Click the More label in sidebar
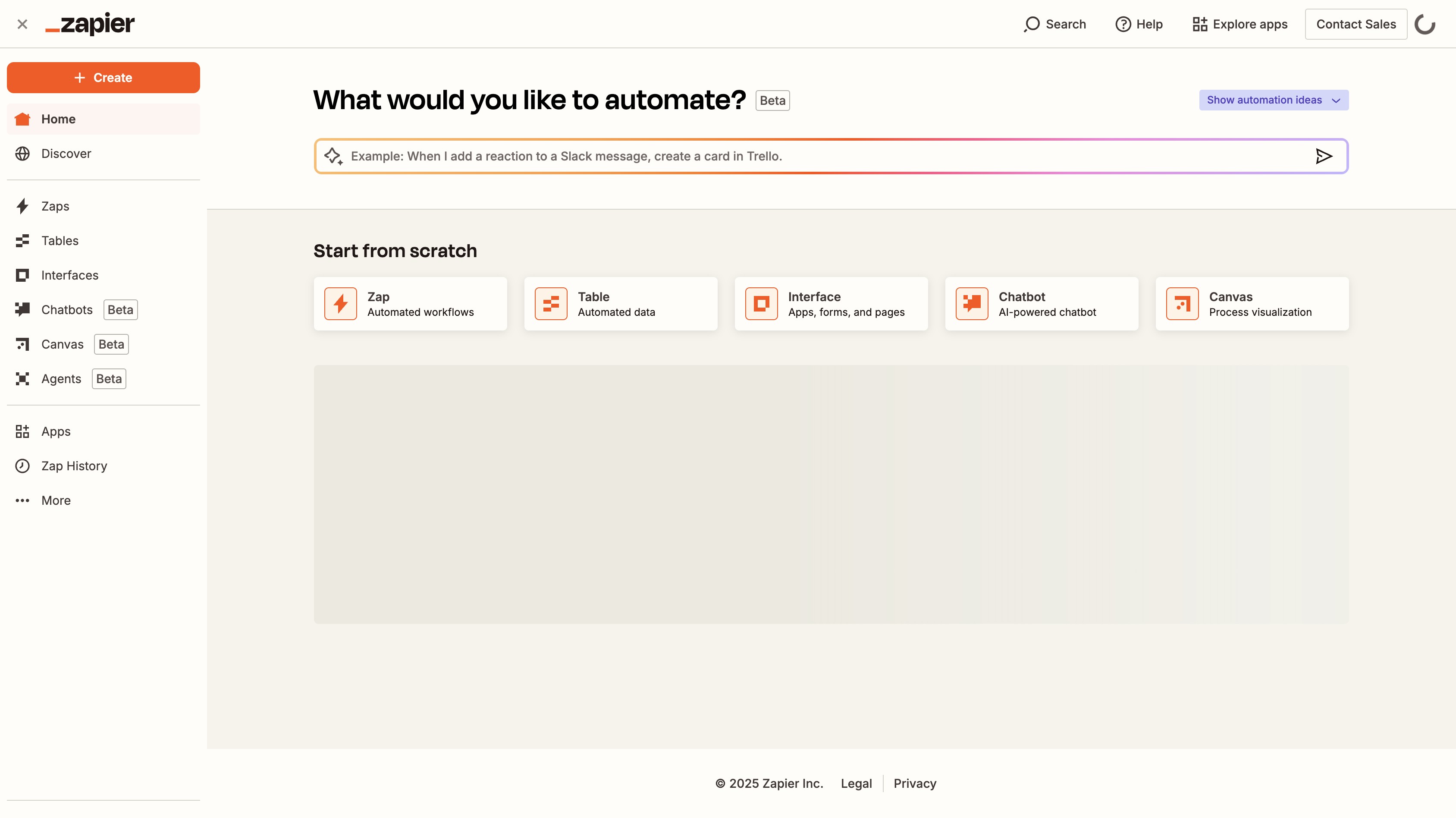 pos(56,500)
